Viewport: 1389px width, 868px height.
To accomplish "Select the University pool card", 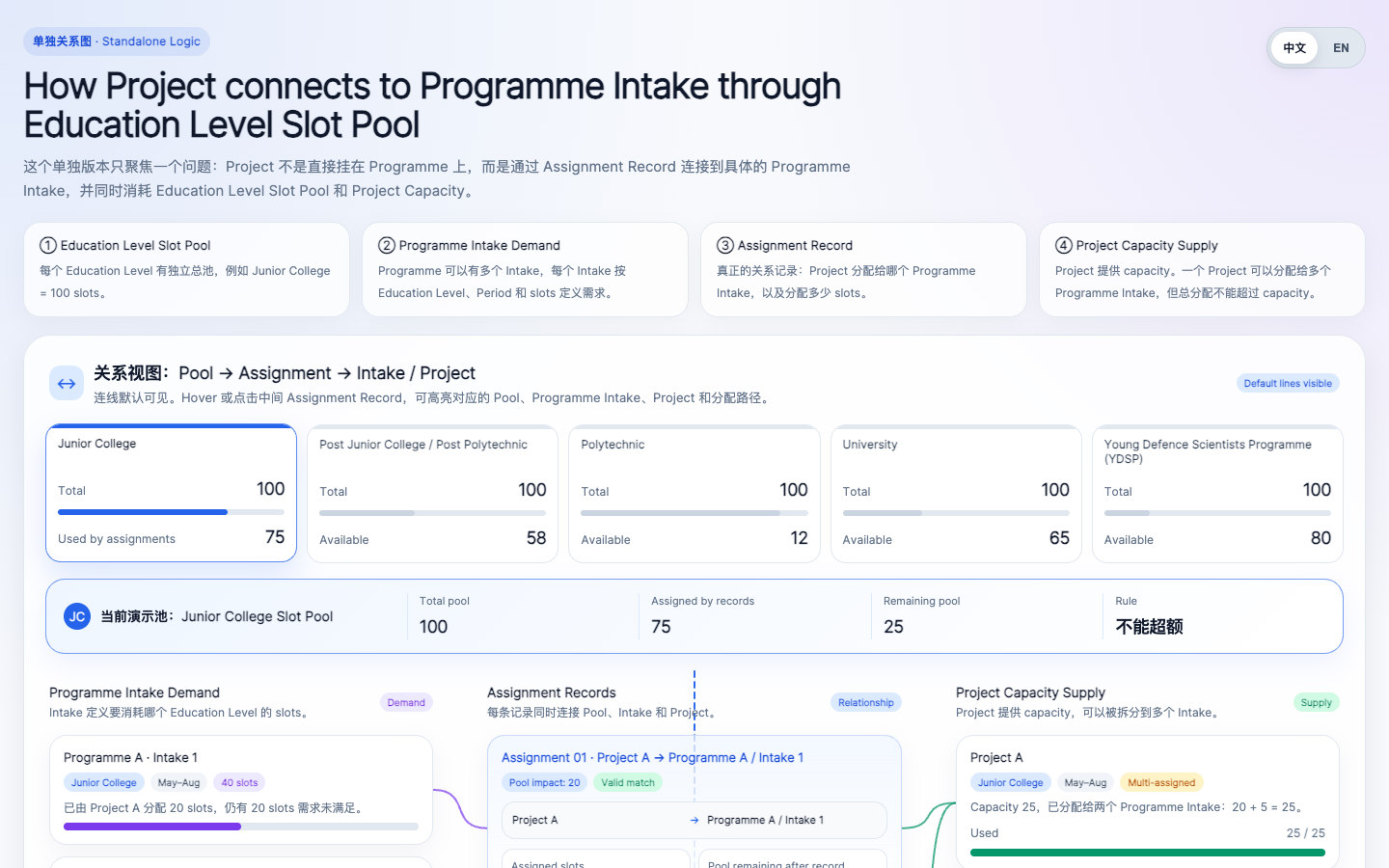I will pyautogui.click(x=956, y=493).
